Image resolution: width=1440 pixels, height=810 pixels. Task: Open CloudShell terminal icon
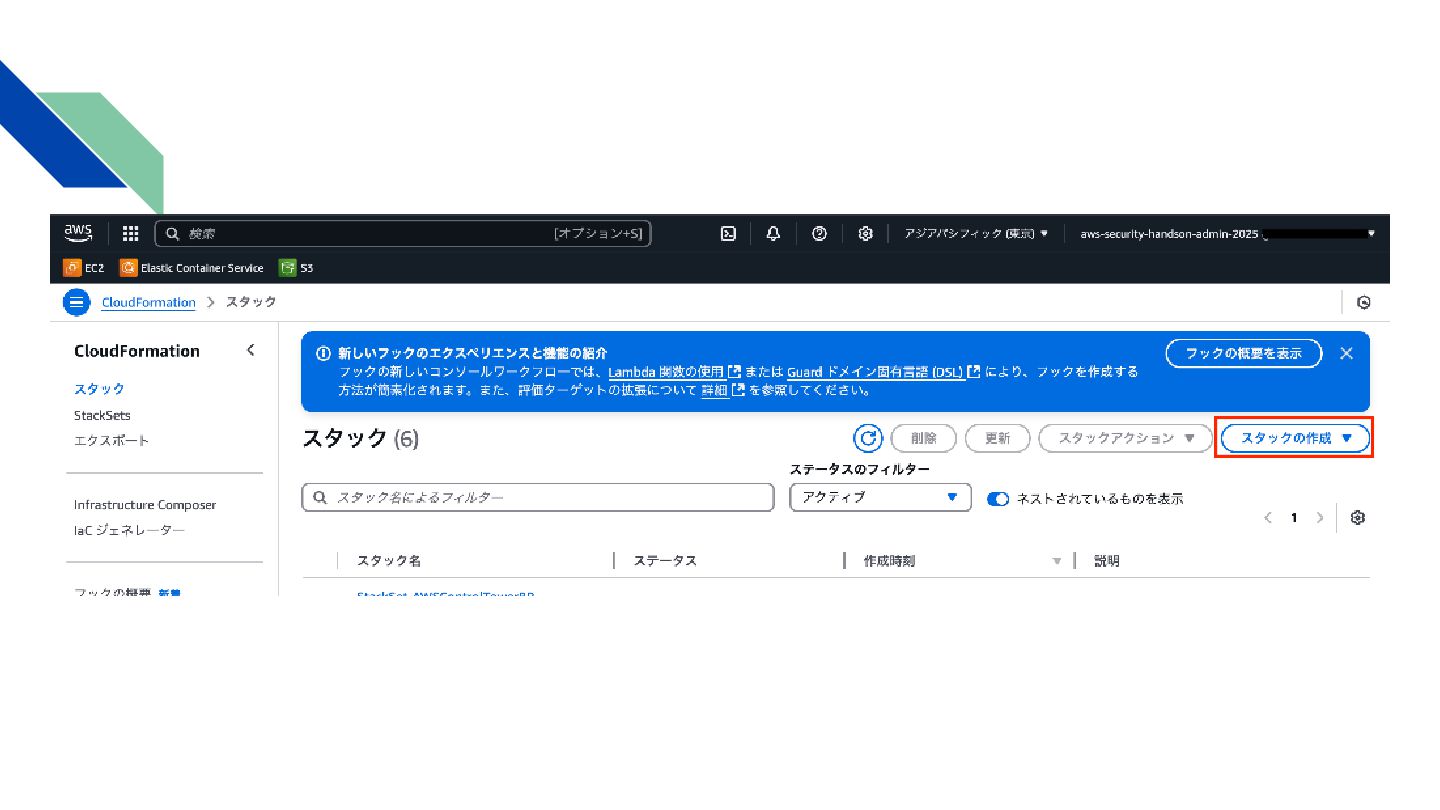729,233
